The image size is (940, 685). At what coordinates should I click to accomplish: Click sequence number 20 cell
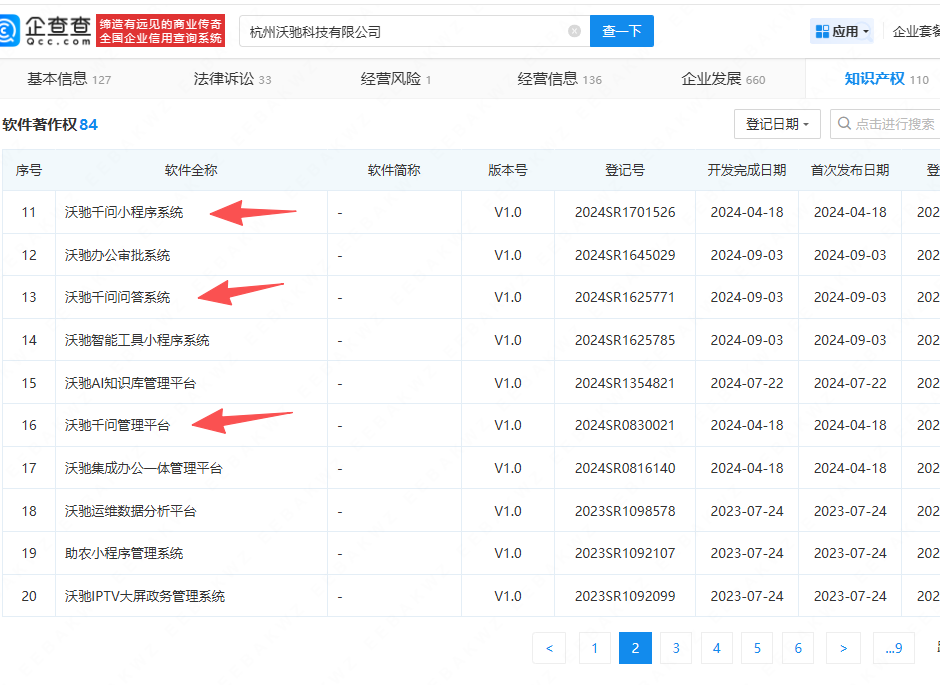click(29, 596)
